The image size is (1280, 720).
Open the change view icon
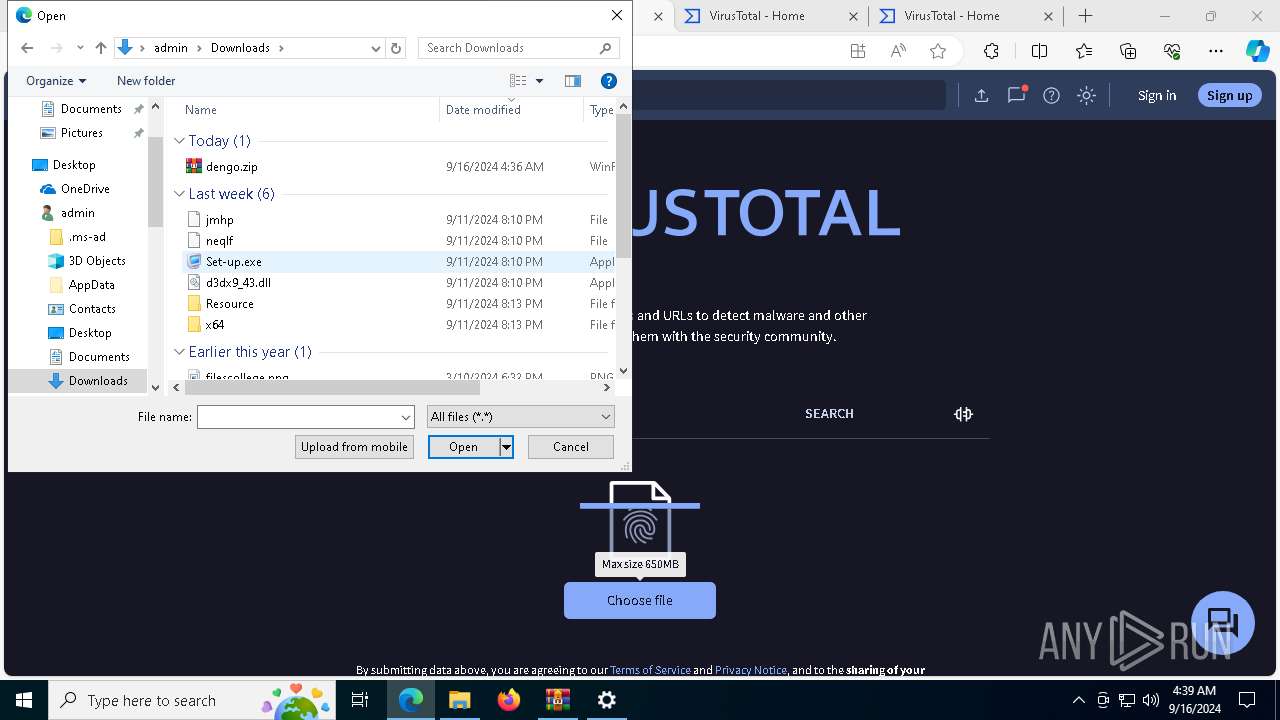pos(518,81)
